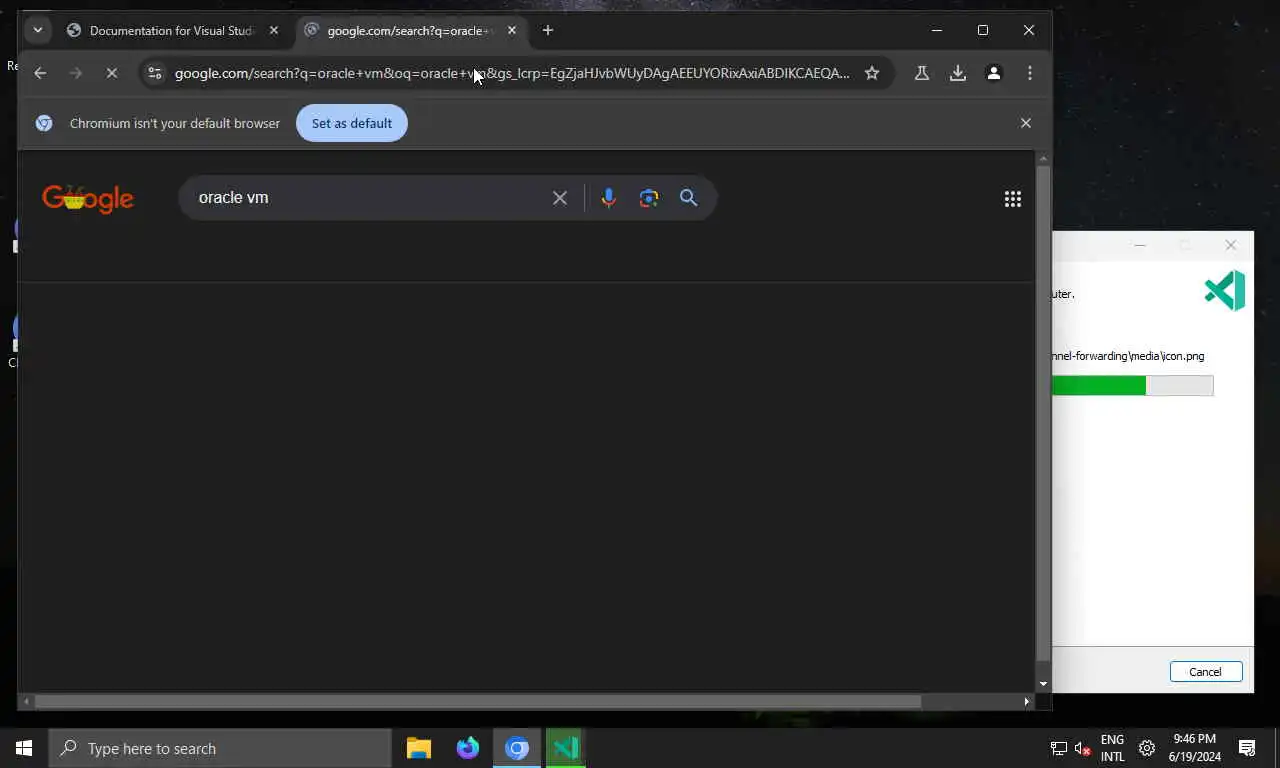Go forward with the forward arrow

76,73
